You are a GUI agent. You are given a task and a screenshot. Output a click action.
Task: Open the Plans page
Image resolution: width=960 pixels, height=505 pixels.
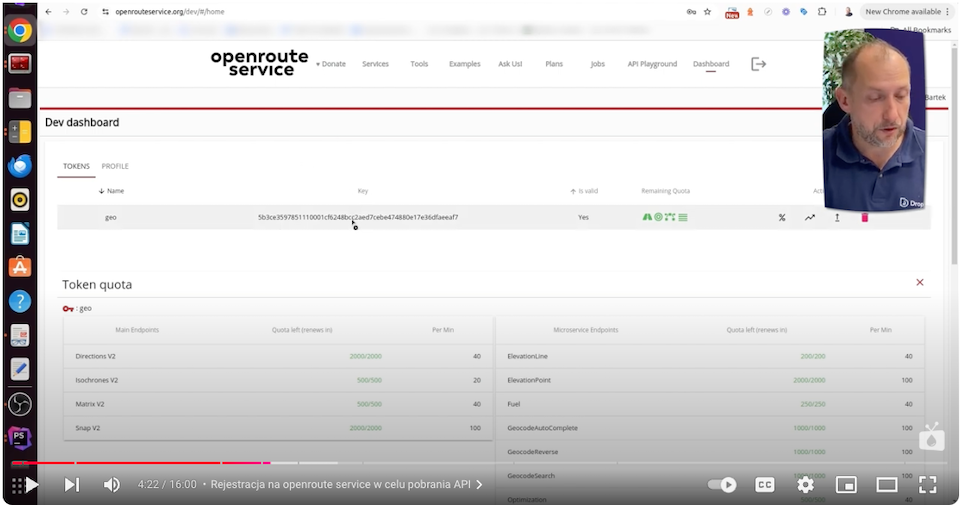pos(554,64)
